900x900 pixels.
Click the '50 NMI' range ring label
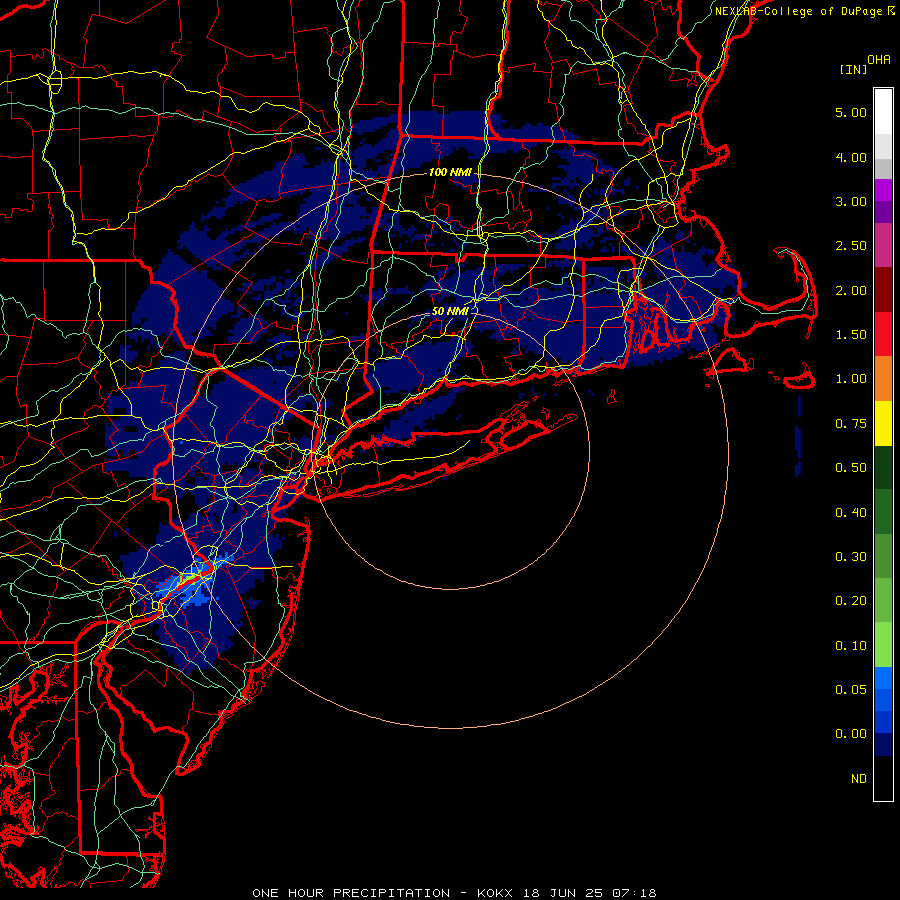pyautogui.click(x=450, y=311)
